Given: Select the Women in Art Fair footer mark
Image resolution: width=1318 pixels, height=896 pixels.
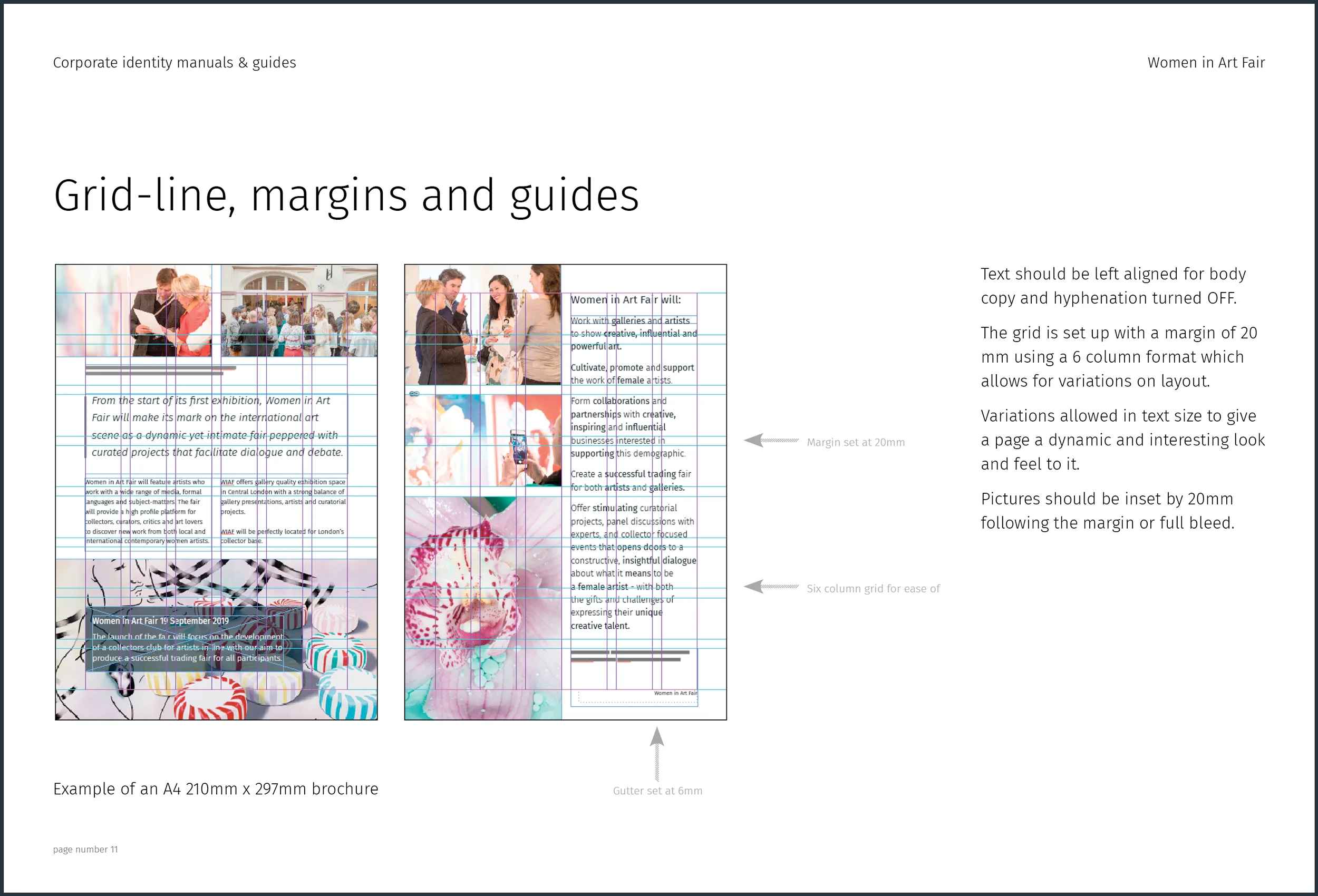Looking at the screenshot, I should [x=676, y=693].
